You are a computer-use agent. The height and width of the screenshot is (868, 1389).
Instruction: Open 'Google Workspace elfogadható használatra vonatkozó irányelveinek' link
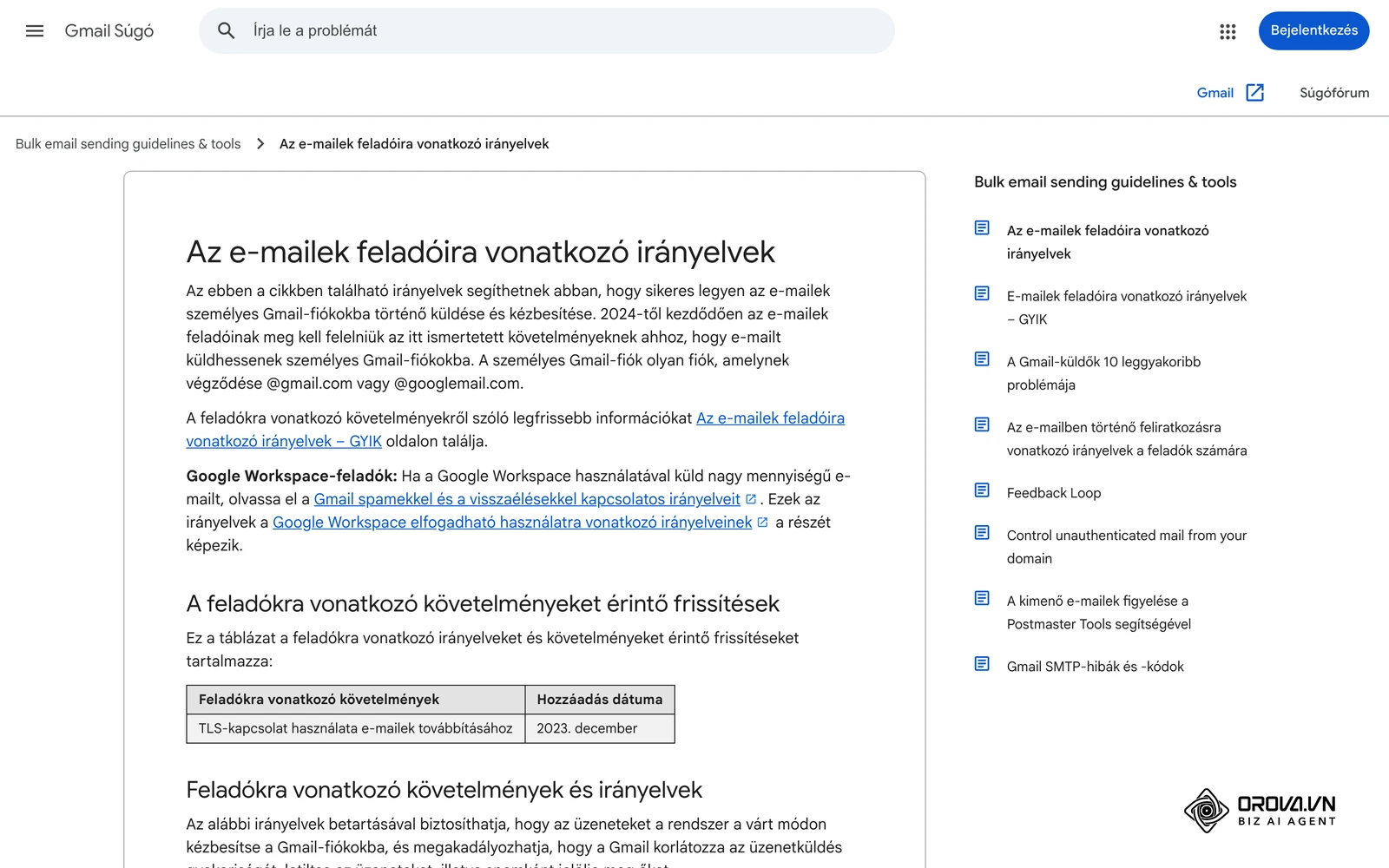(512, 523)
